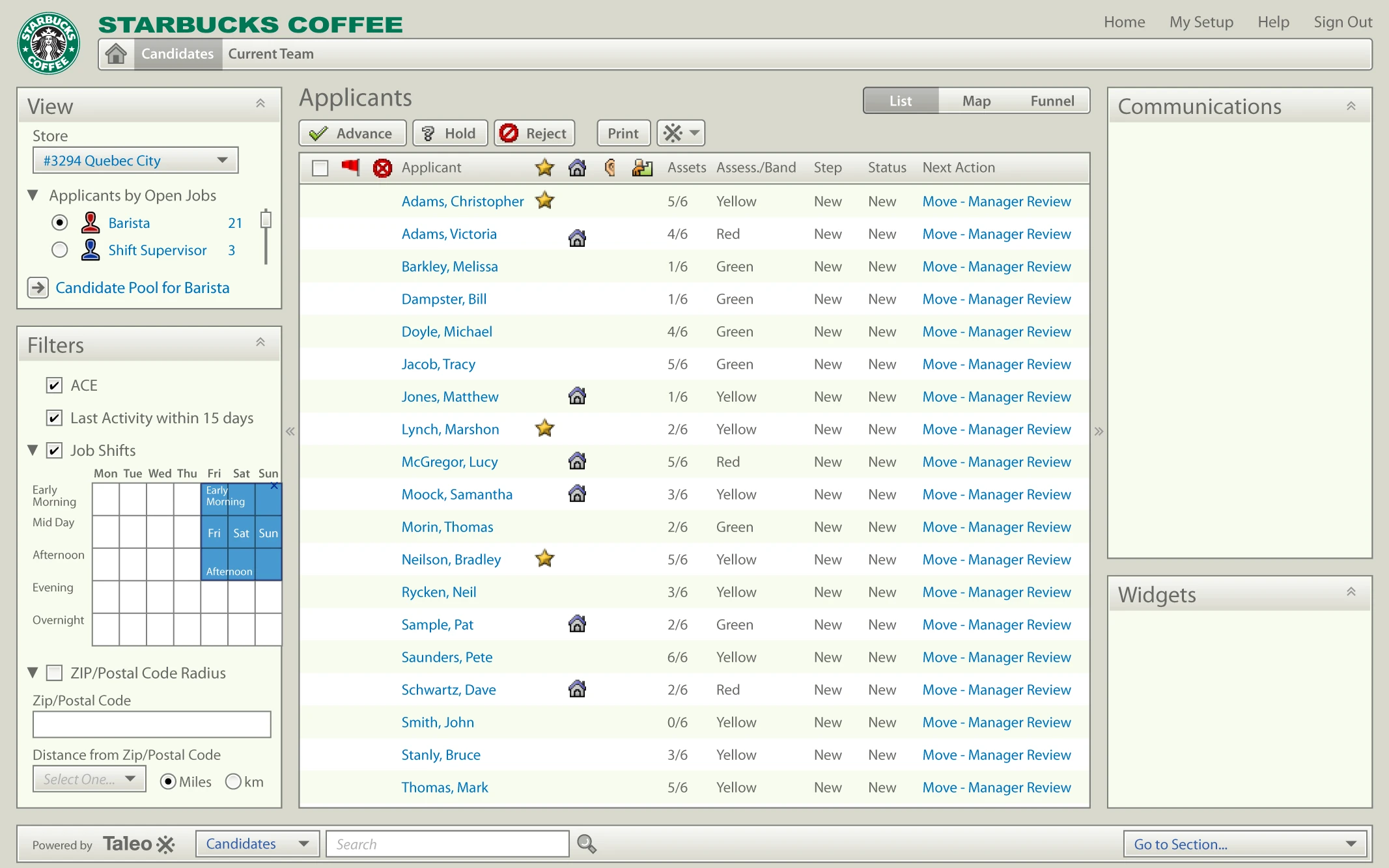Image resolution: width=1389 pixels, height=868 pixels.
Task: Collapse the Job Shifts disclosure triangle
Action: tap(33, 450)
